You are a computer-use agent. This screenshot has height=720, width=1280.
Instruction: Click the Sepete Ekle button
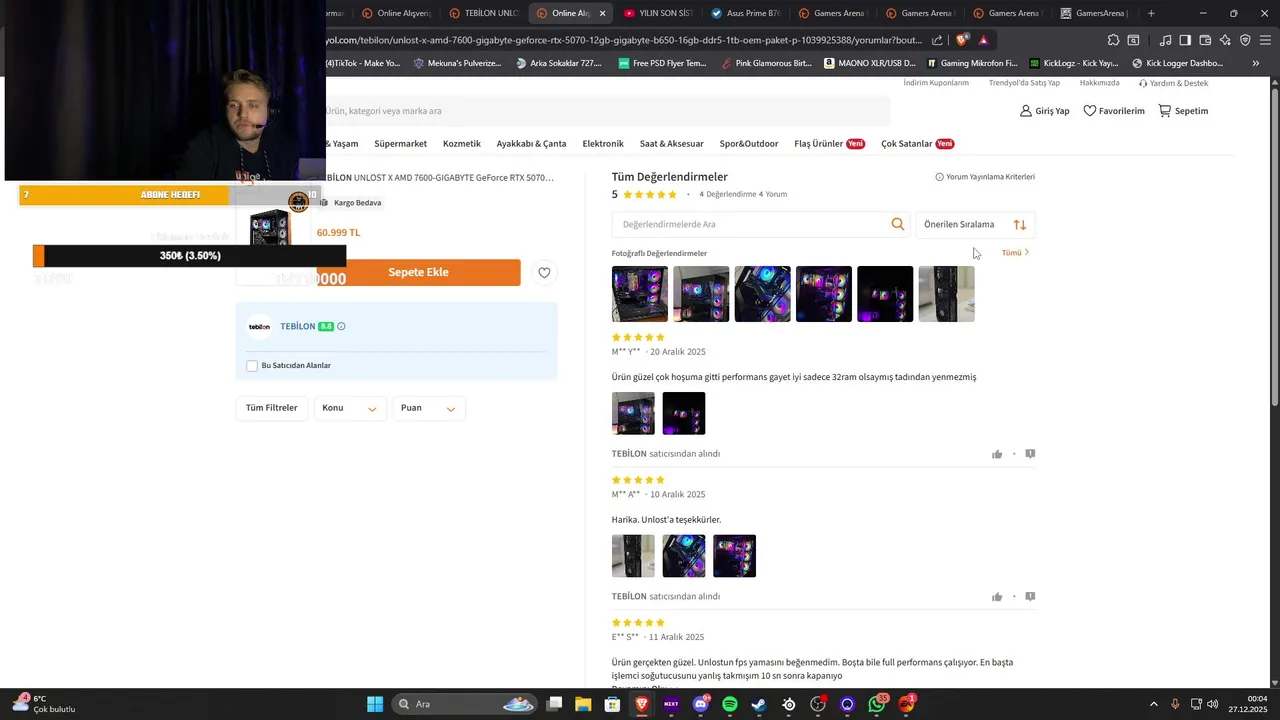pos(418,272)
